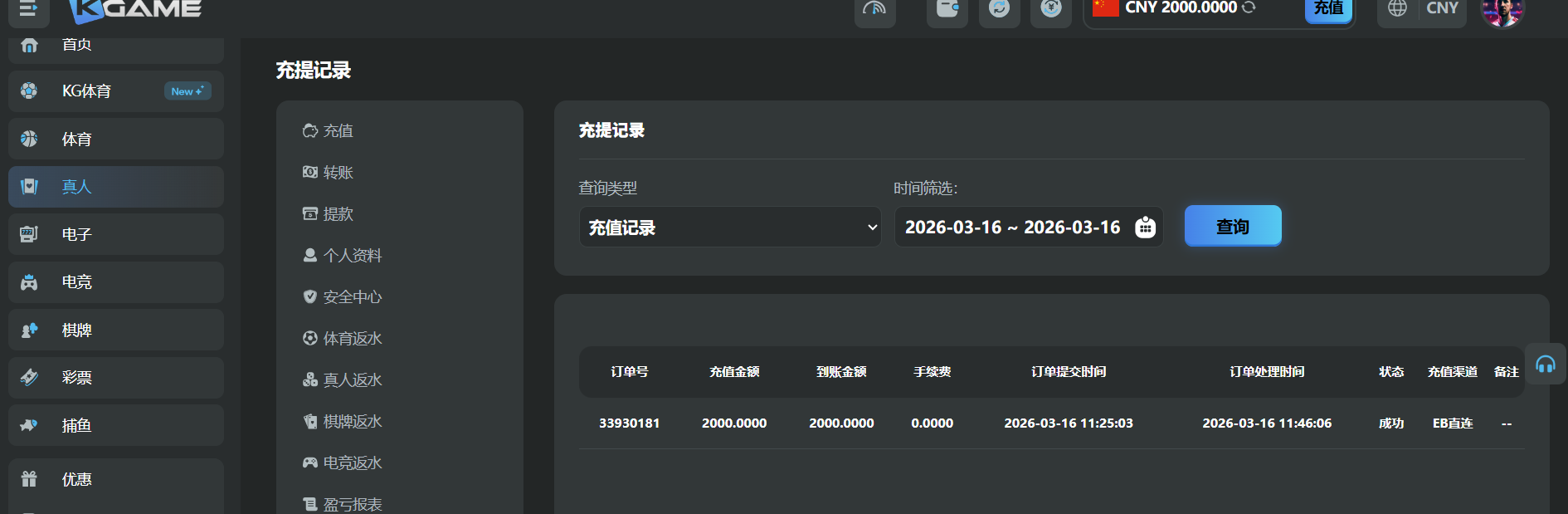
Task: Click the date range field
Action: point(1029,227)
